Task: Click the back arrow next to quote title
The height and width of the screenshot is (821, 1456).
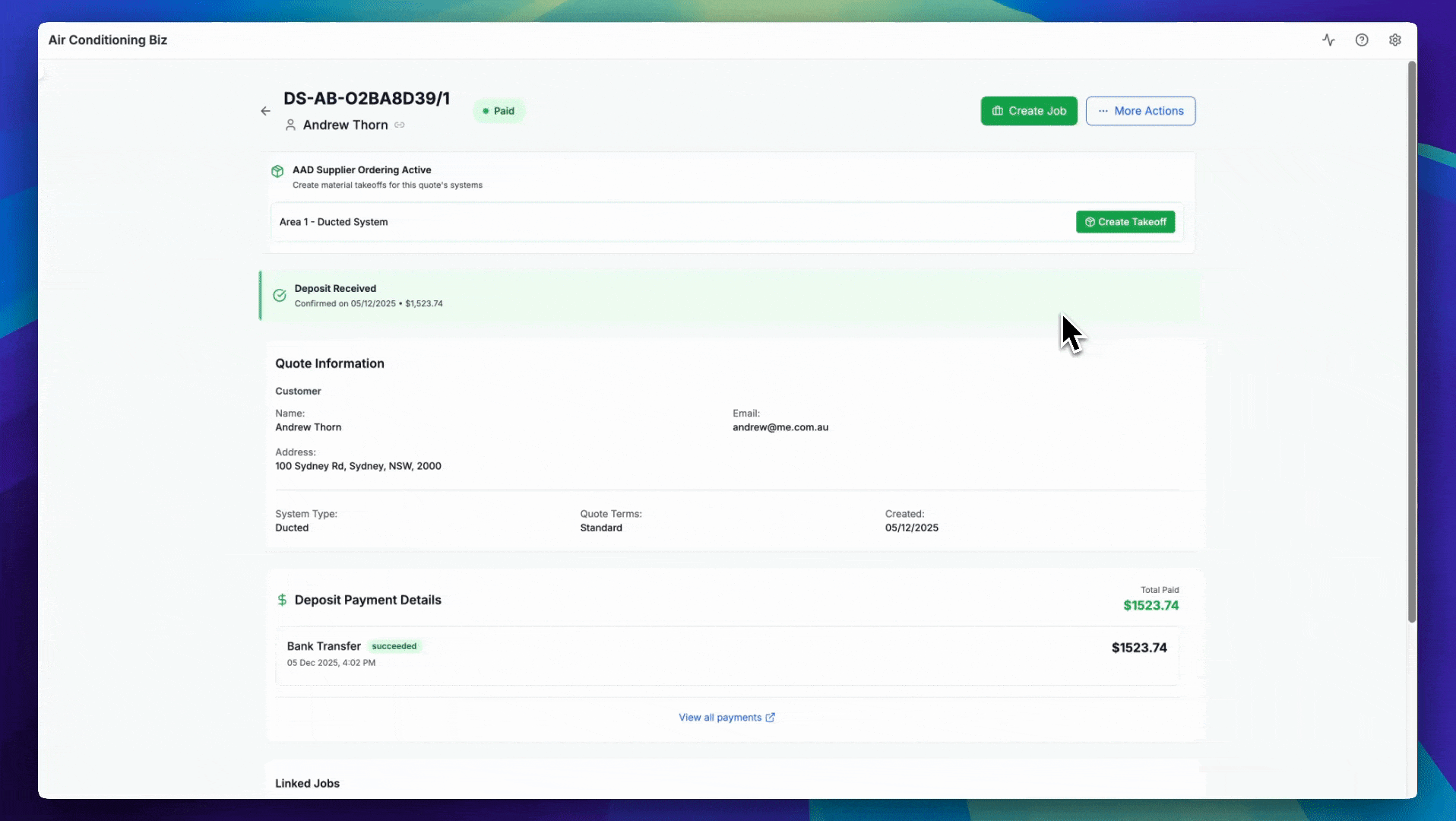Action: [264, 111]
